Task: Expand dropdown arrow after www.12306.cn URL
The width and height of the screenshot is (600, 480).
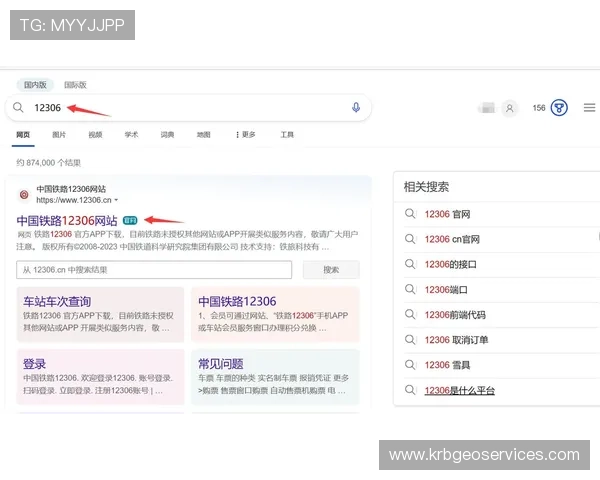Action: (116, 200)
